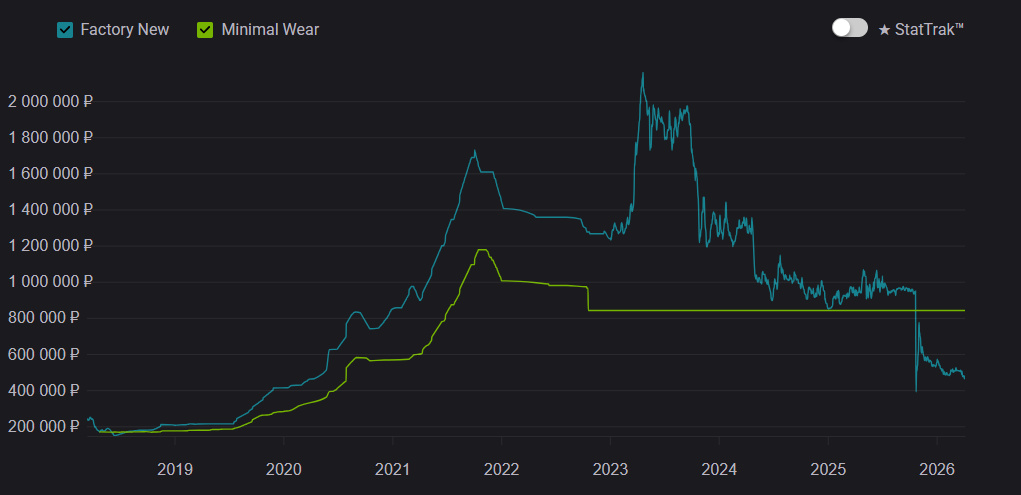The width and height of the screenshot is (1021, 495).
Task: Click the 2025 x-axis label
Action: [x=828, y=468]
